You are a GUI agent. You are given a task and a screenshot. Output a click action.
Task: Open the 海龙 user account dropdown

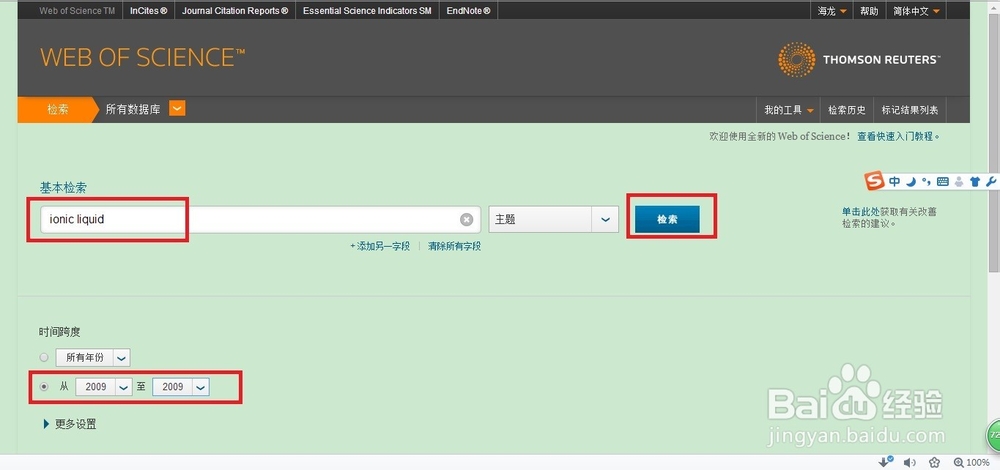pos(833,11)
